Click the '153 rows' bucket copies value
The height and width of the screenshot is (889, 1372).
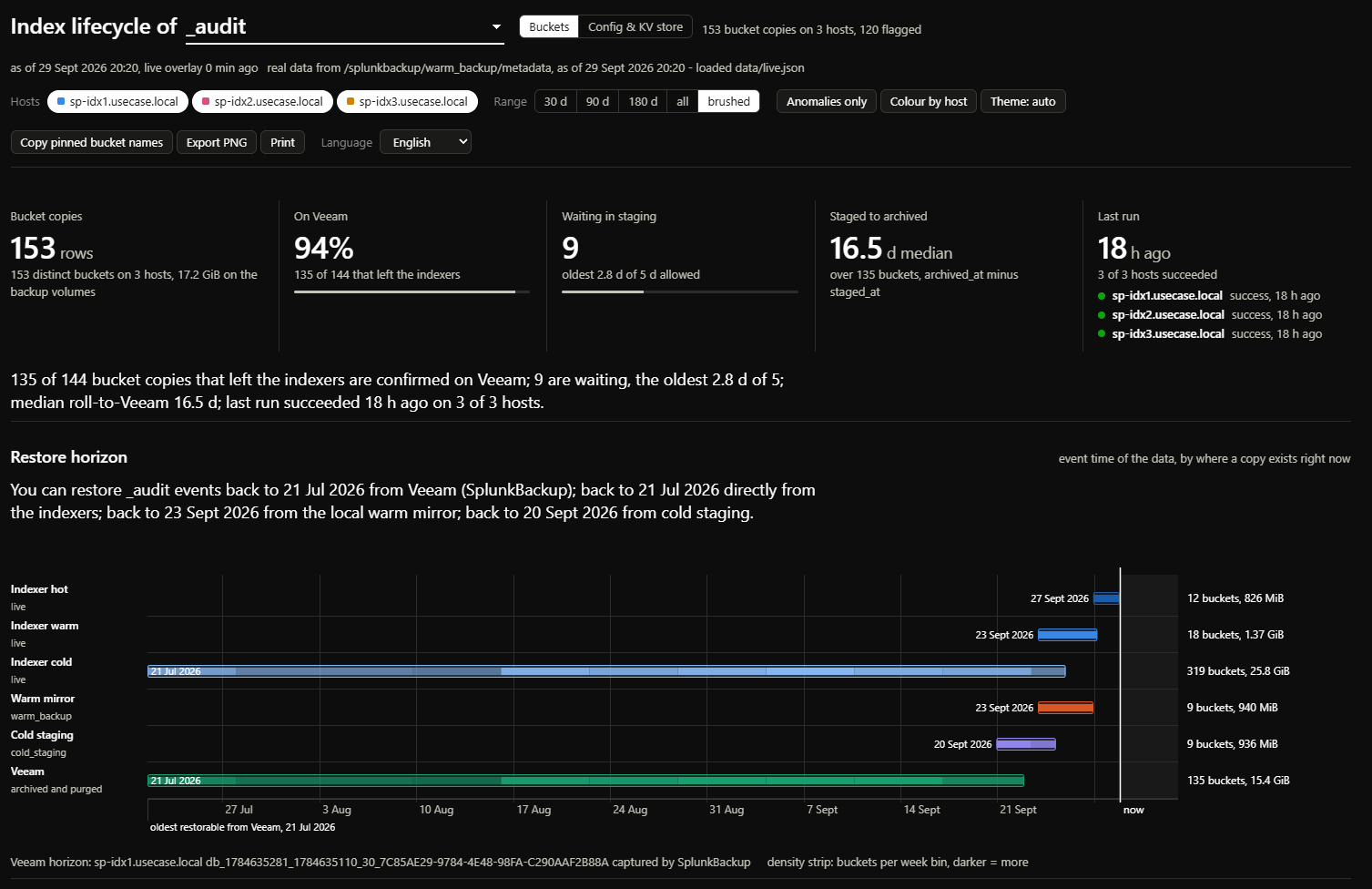point(52,248)
